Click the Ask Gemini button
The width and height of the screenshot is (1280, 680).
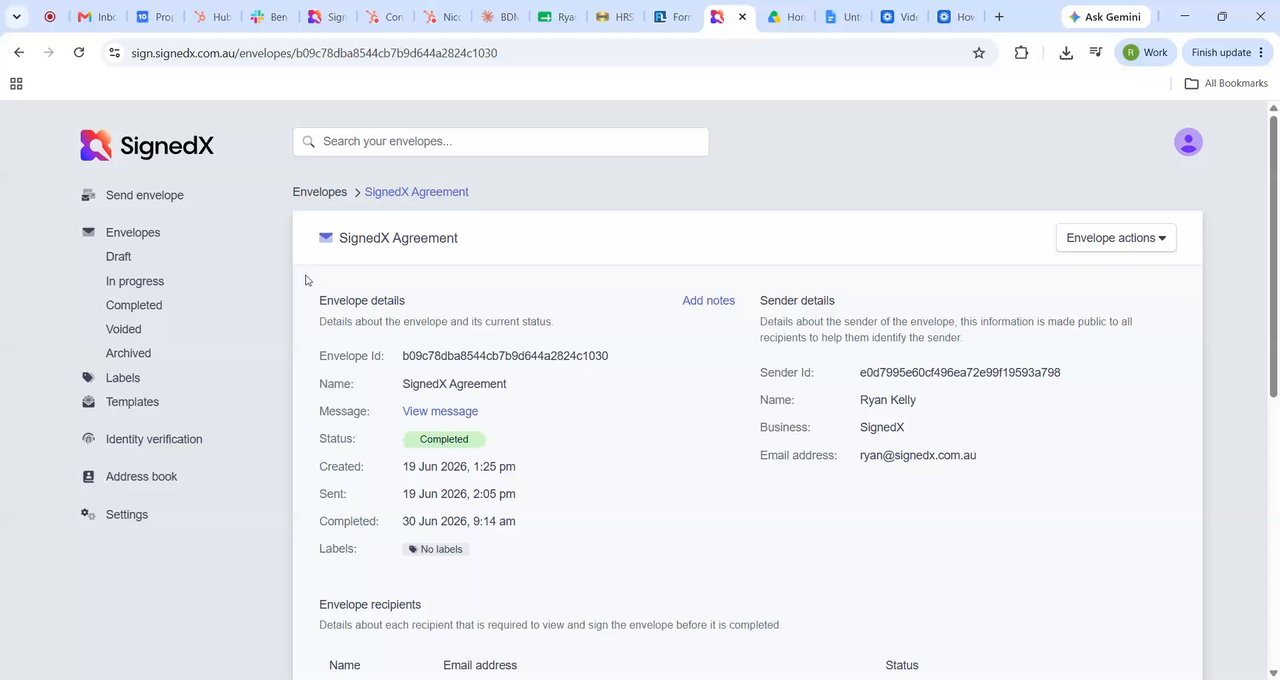pyautogui.click(x=1106, y=17)
